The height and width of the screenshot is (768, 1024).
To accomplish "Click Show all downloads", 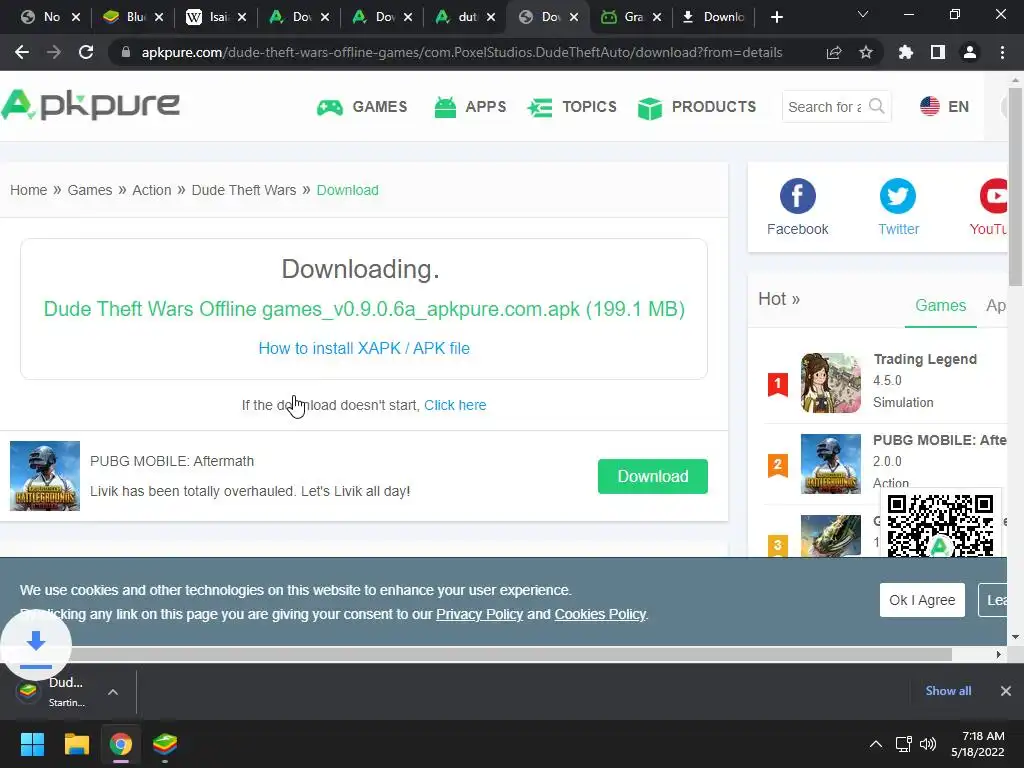I will [948, 691].
